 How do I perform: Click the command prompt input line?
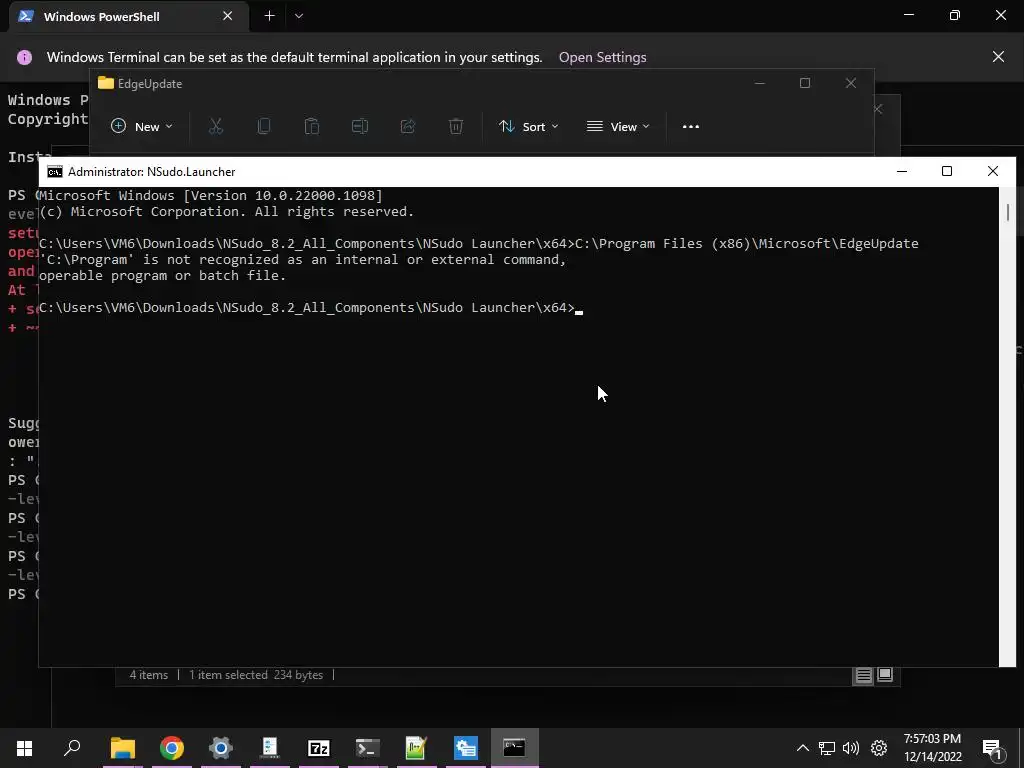(312, 308)
